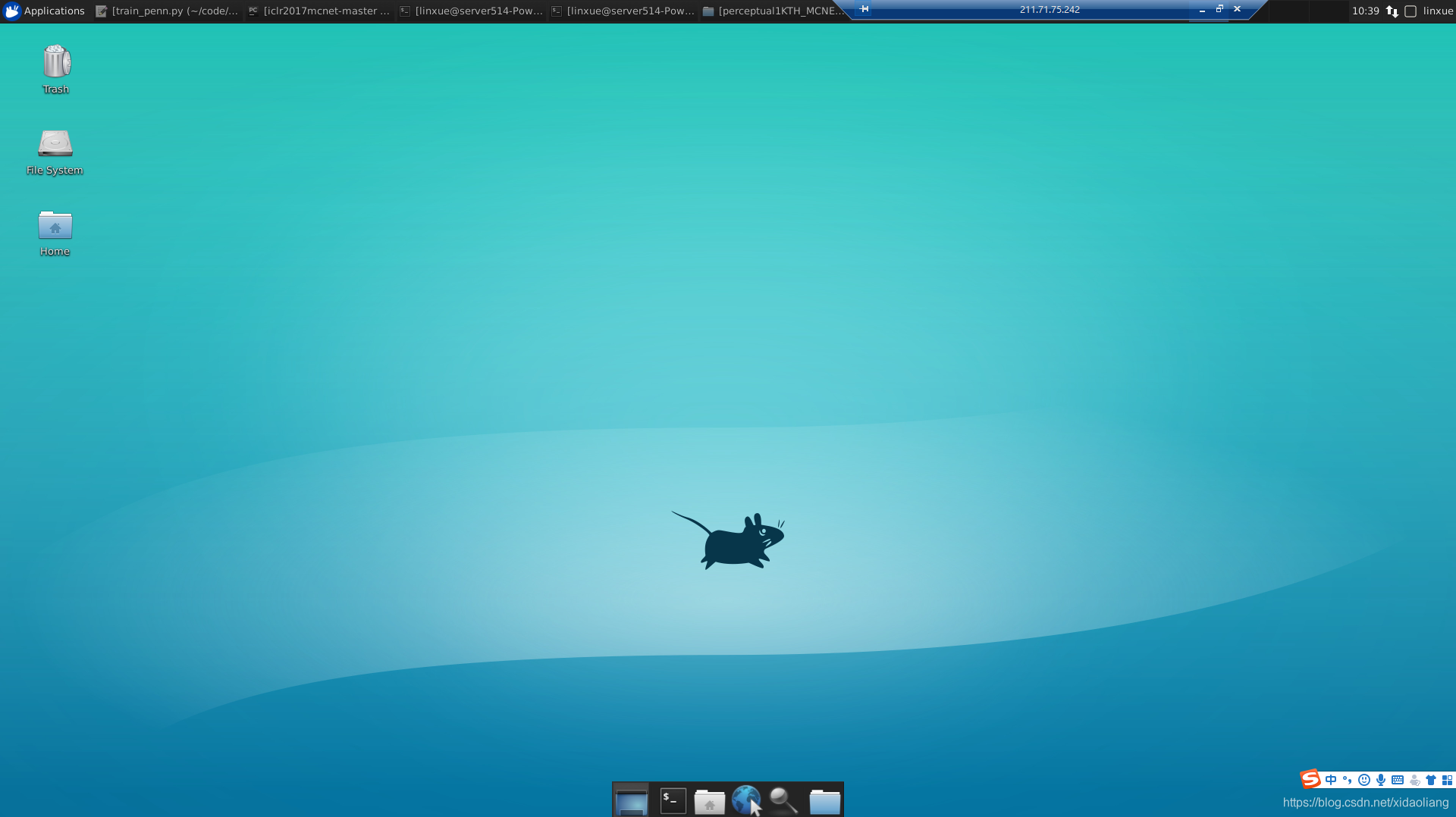
Task: Open the Home folder desktop icon
Action: pyautogui.click(x=55, y=233)
